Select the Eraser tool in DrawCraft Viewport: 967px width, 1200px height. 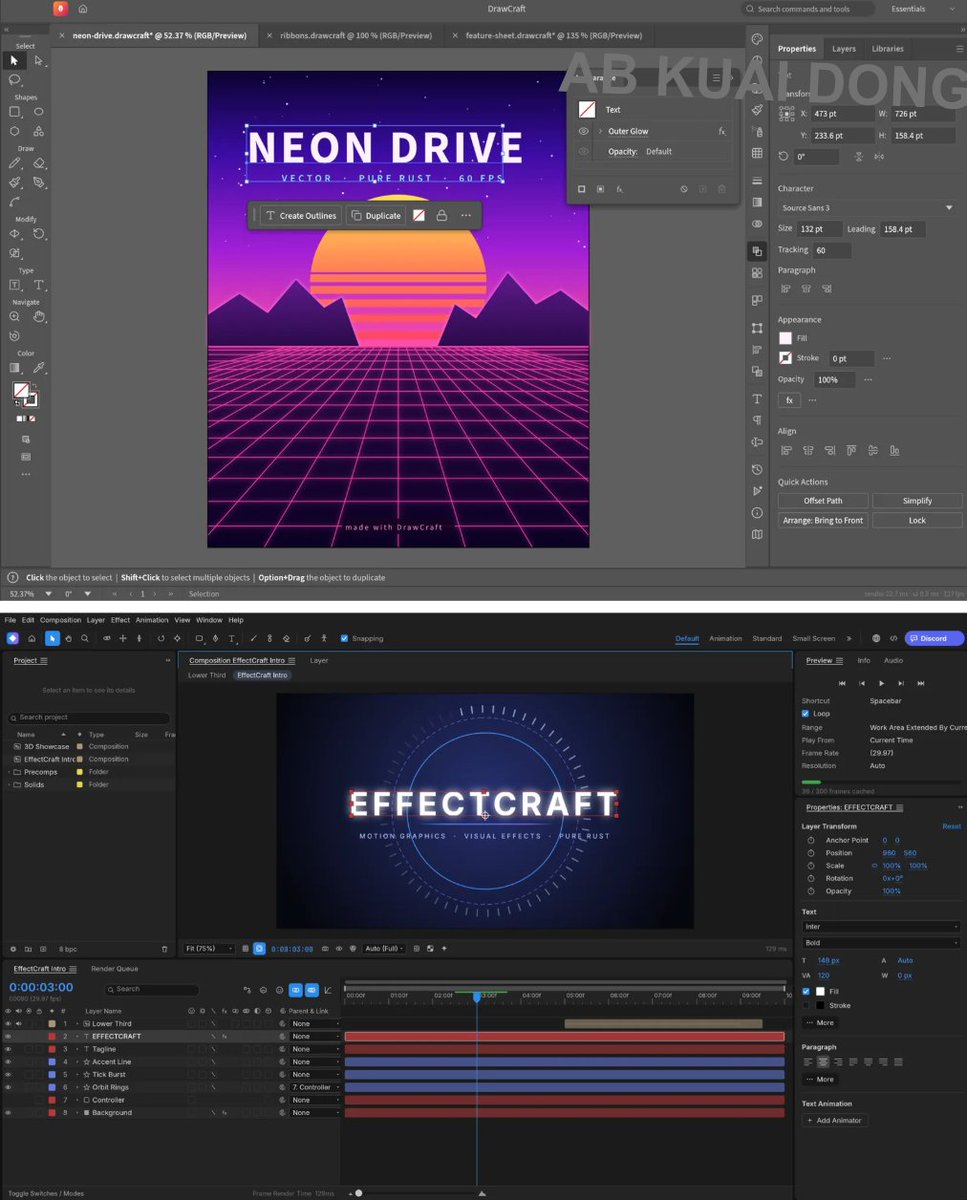click(x=39, y=163)
